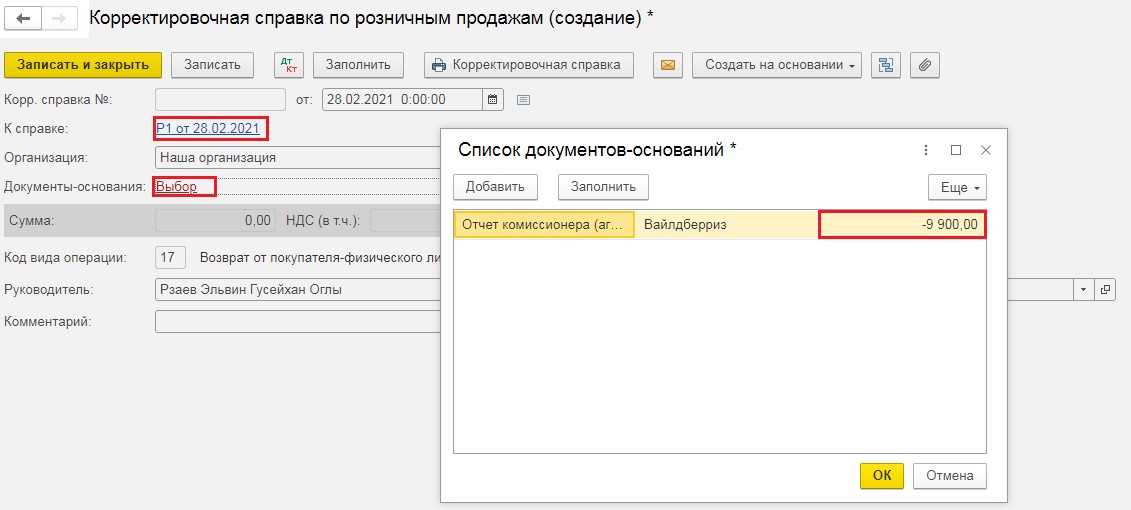The width and height of the screenshot is (1131, 510).
Task: Open the Р1 от 28.02.2021 link
Action: 208,129
